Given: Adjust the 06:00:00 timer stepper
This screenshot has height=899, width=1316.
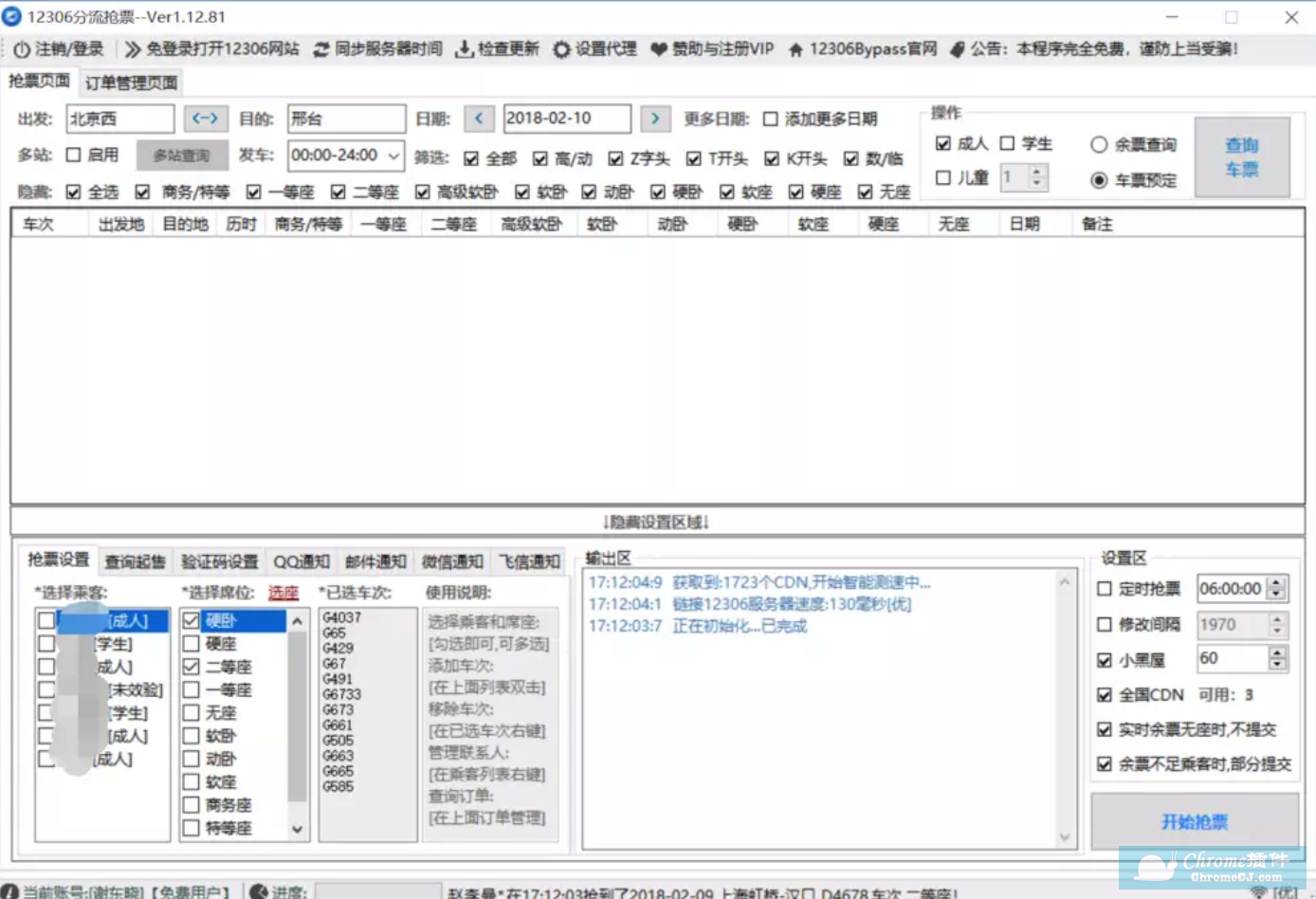Looking at the screenshot, I should click(1277, 589).
